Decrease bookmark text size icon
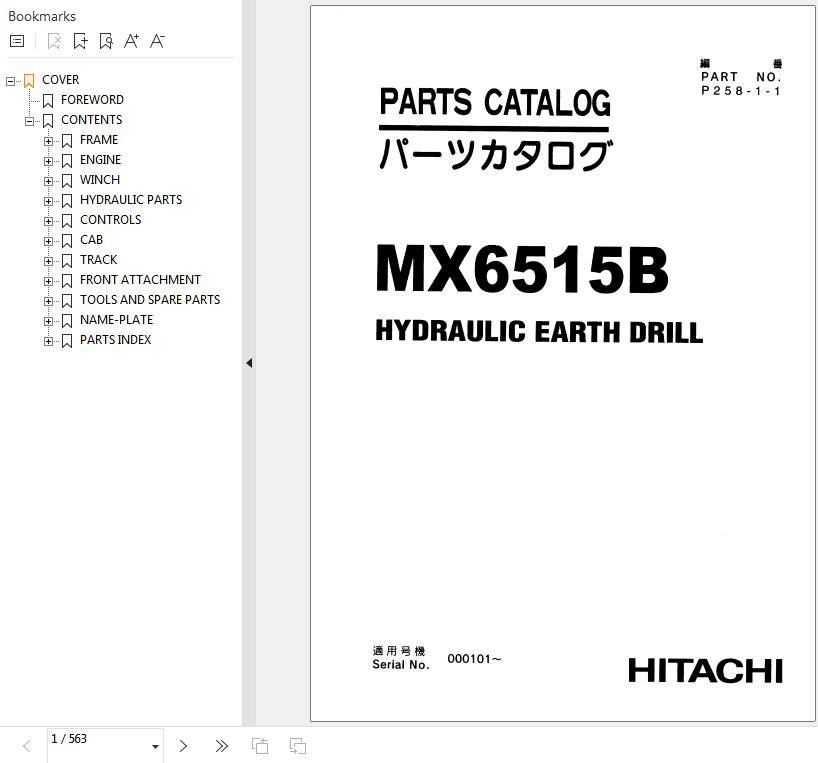Image resolution: width=818 pixels, height=763 pixels. point(157,41)
